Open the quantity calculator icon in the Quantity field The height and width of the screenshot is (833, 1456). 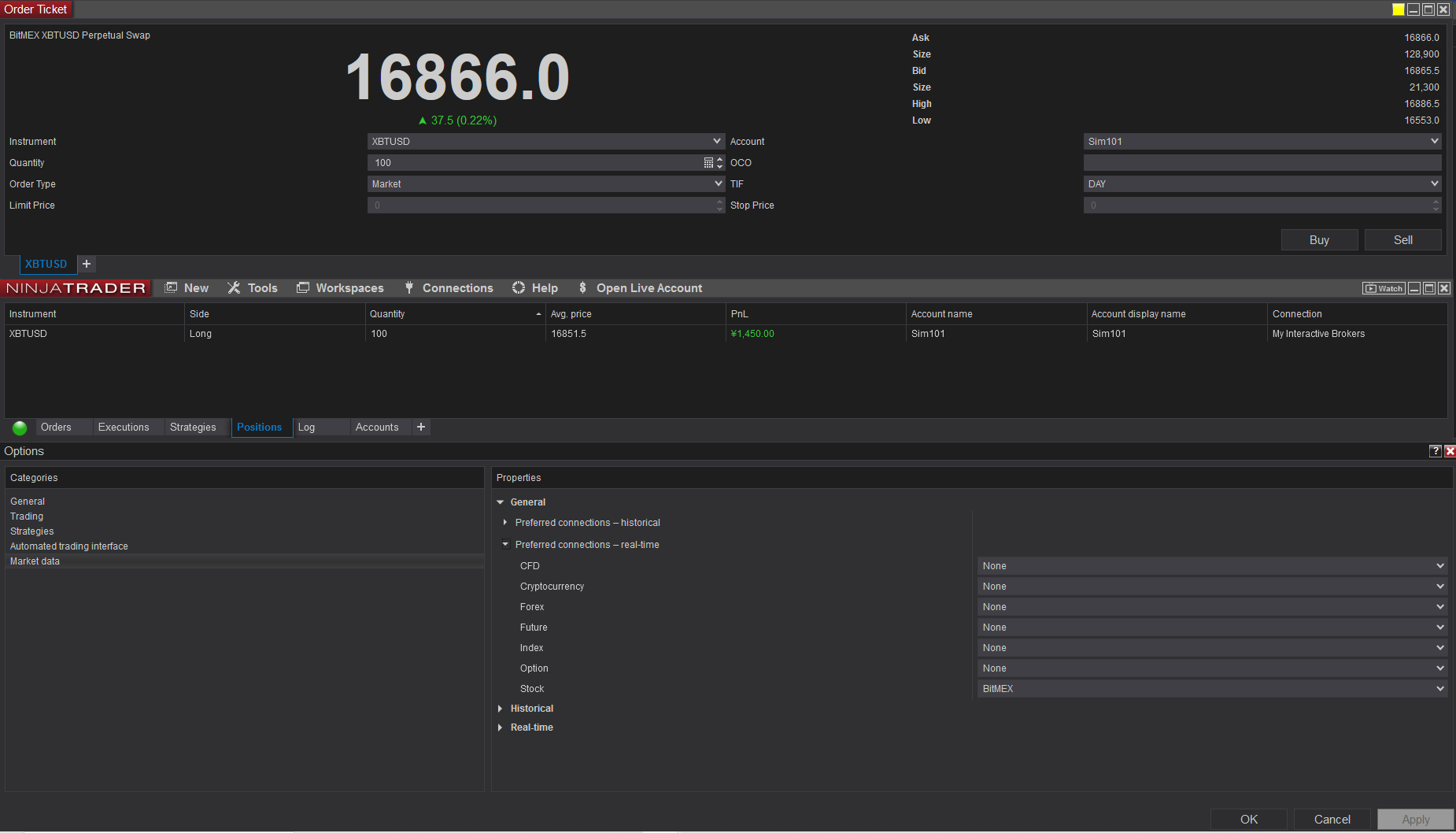point(708,163)
